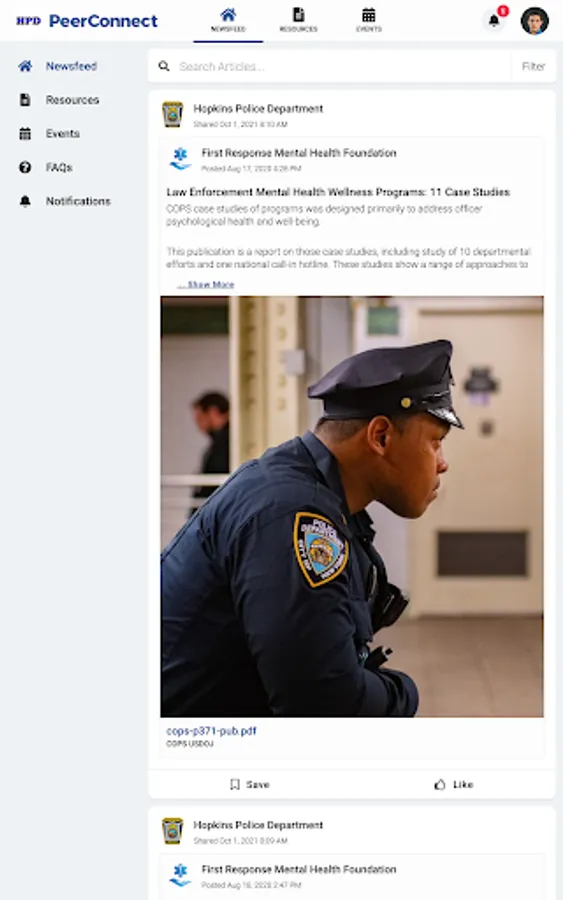The height and width of the screenshot is (900, 563).
Task: Open the Filter options
Action: [533, 67]
